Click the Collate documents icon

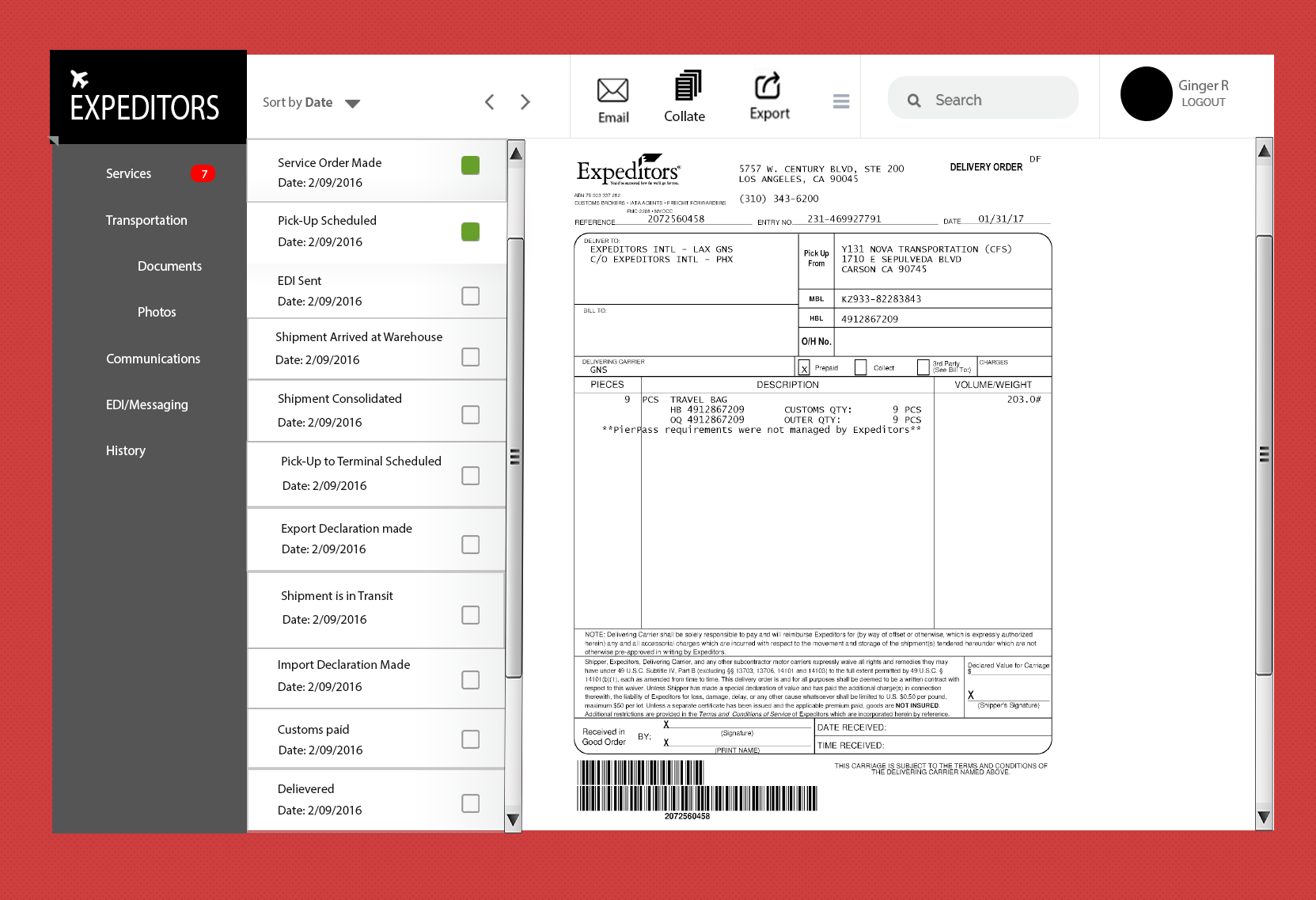[688, 85]
